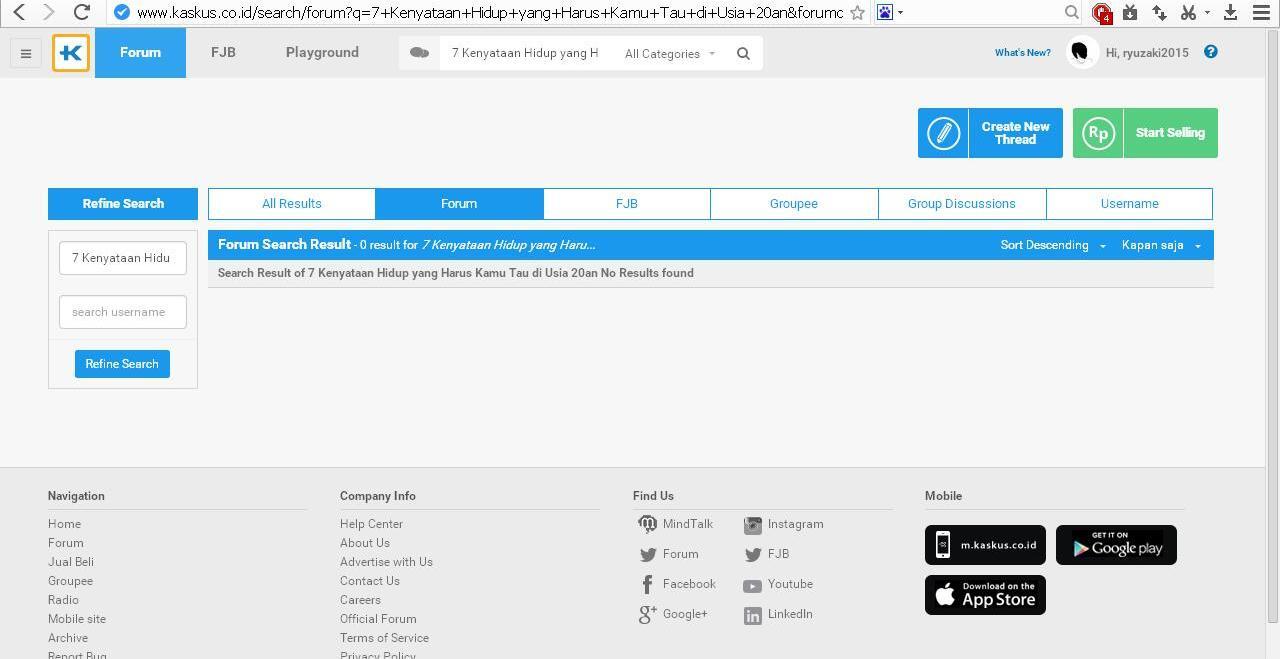Click the site verified badge in address bar
The height and width of the screenshot is (659, 1280).
tap(122, 12)
